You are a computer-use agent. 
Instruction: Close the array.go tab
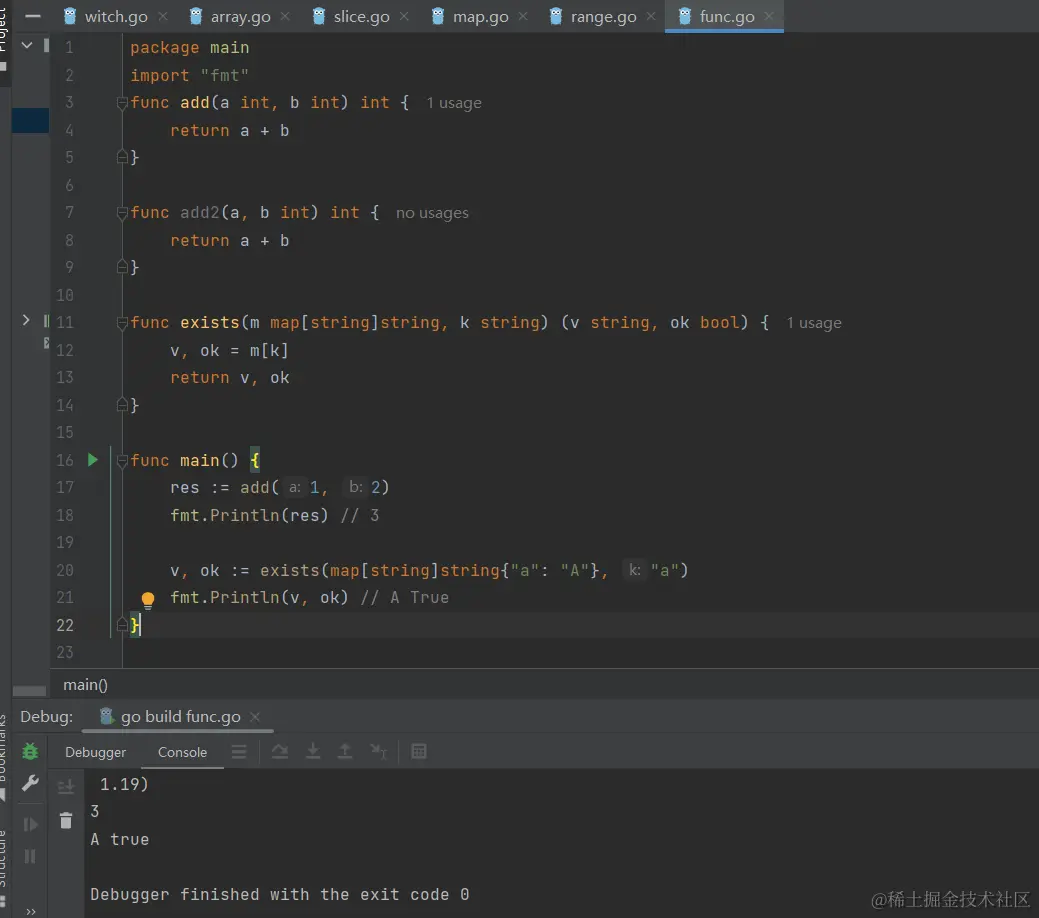(285, 17)
